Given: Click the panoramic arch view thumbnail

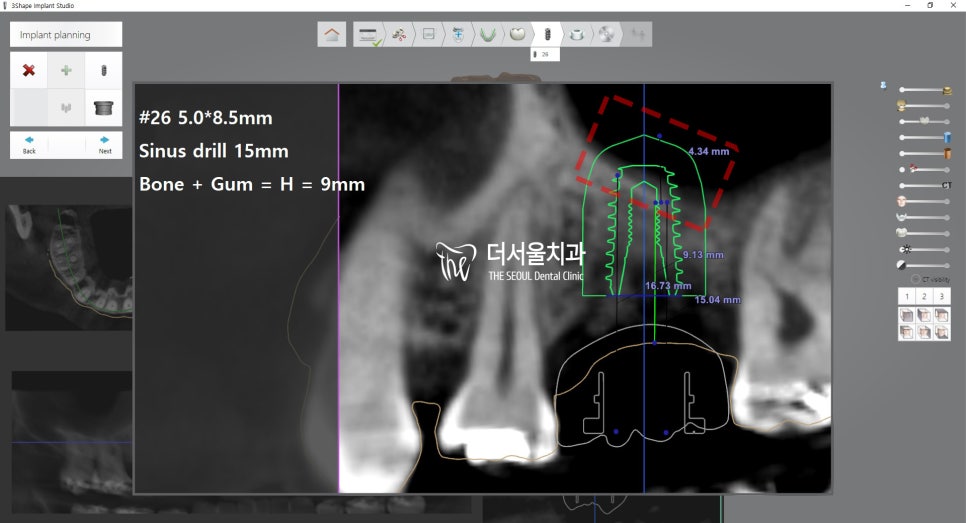Looking at the screenshot, I should point(66,267).
